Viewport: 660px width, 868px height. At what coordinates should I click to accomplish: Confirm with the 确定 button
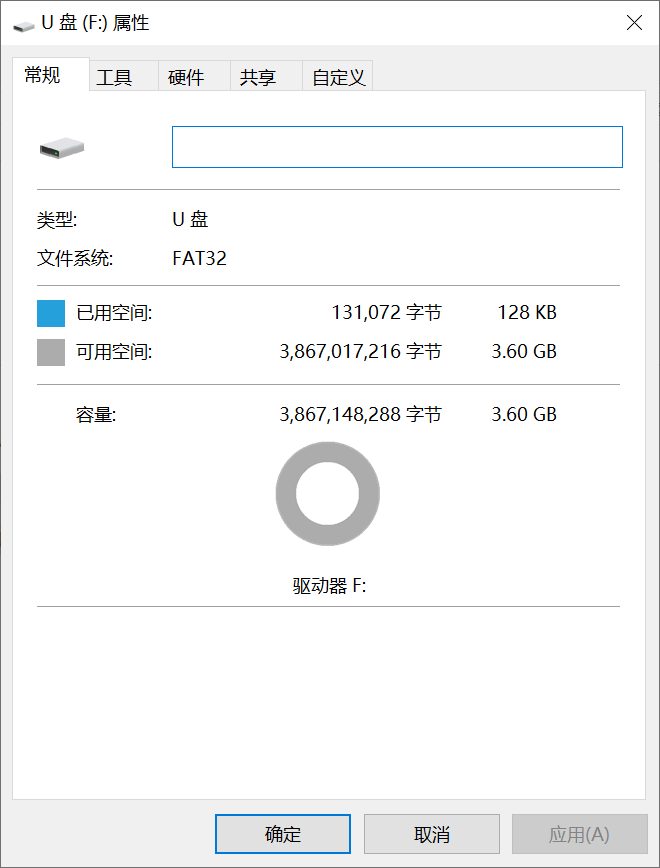click(283, 834)
